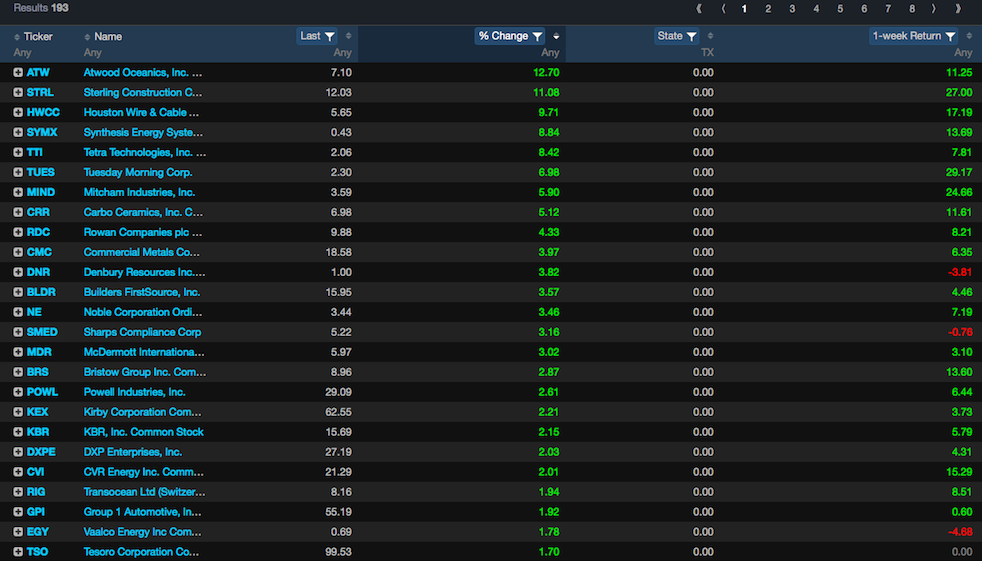The width and height of the screenshot is (982, 561).
Task: Click the Results 193 count label
Action: (x=41, y=8)
